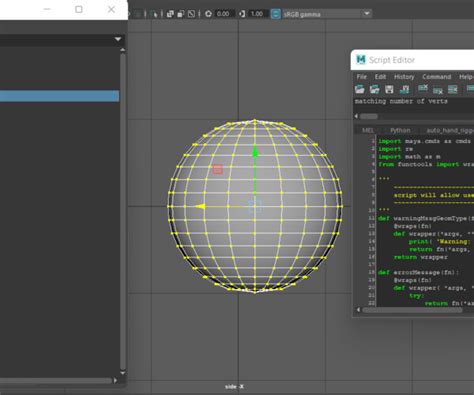
Task: Click the 'import re' code line
Action: tap(395, 149)
